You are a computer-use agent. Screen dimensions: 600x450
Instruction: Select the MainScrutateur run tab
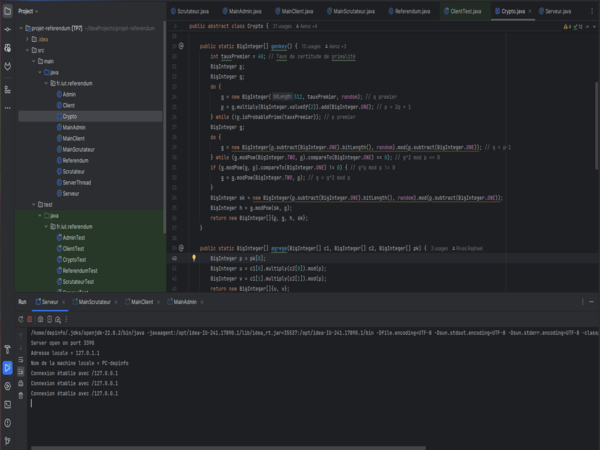94,301
